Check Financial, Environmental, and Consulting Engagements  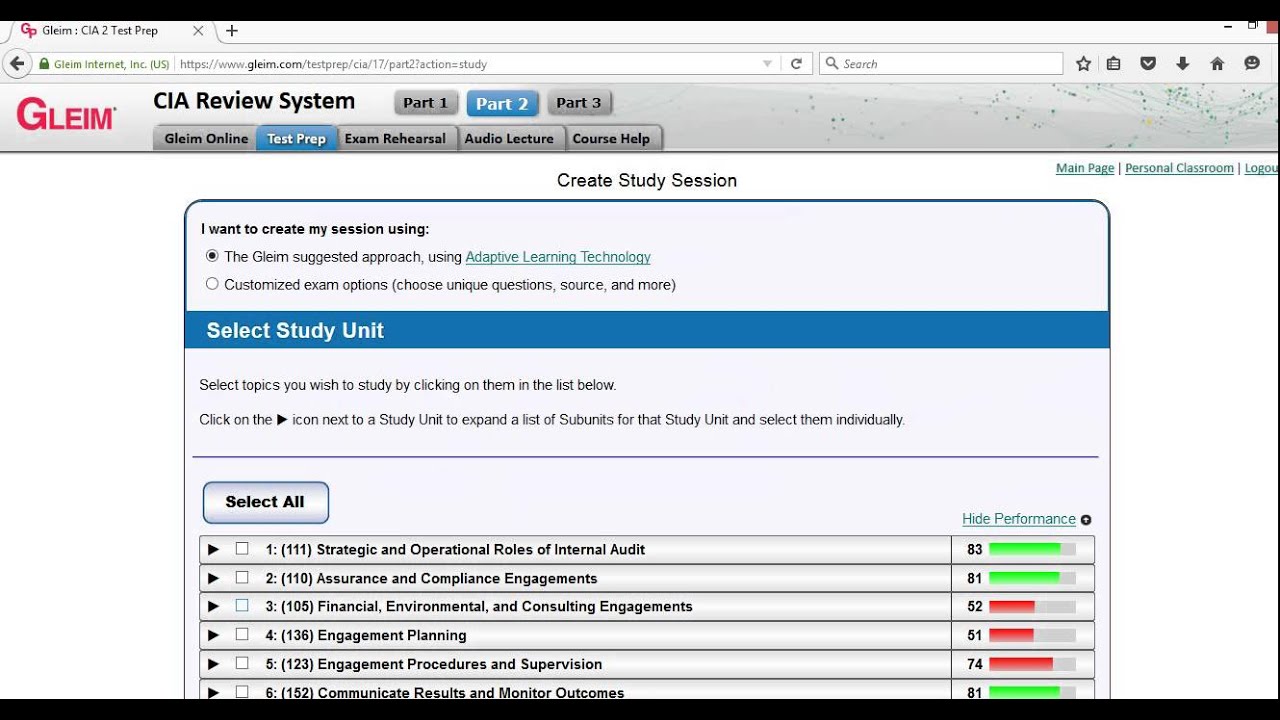click(242, 606)
